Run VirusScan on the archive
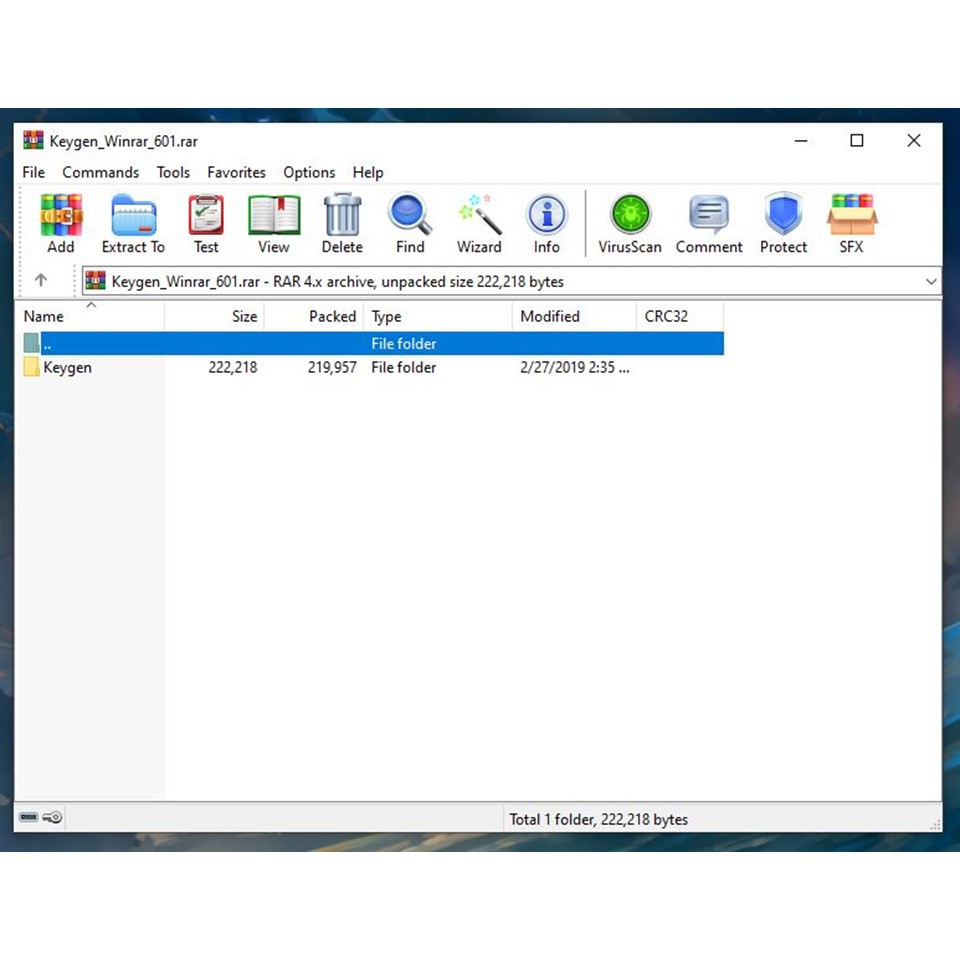960x960 pixels. [630, 223]
